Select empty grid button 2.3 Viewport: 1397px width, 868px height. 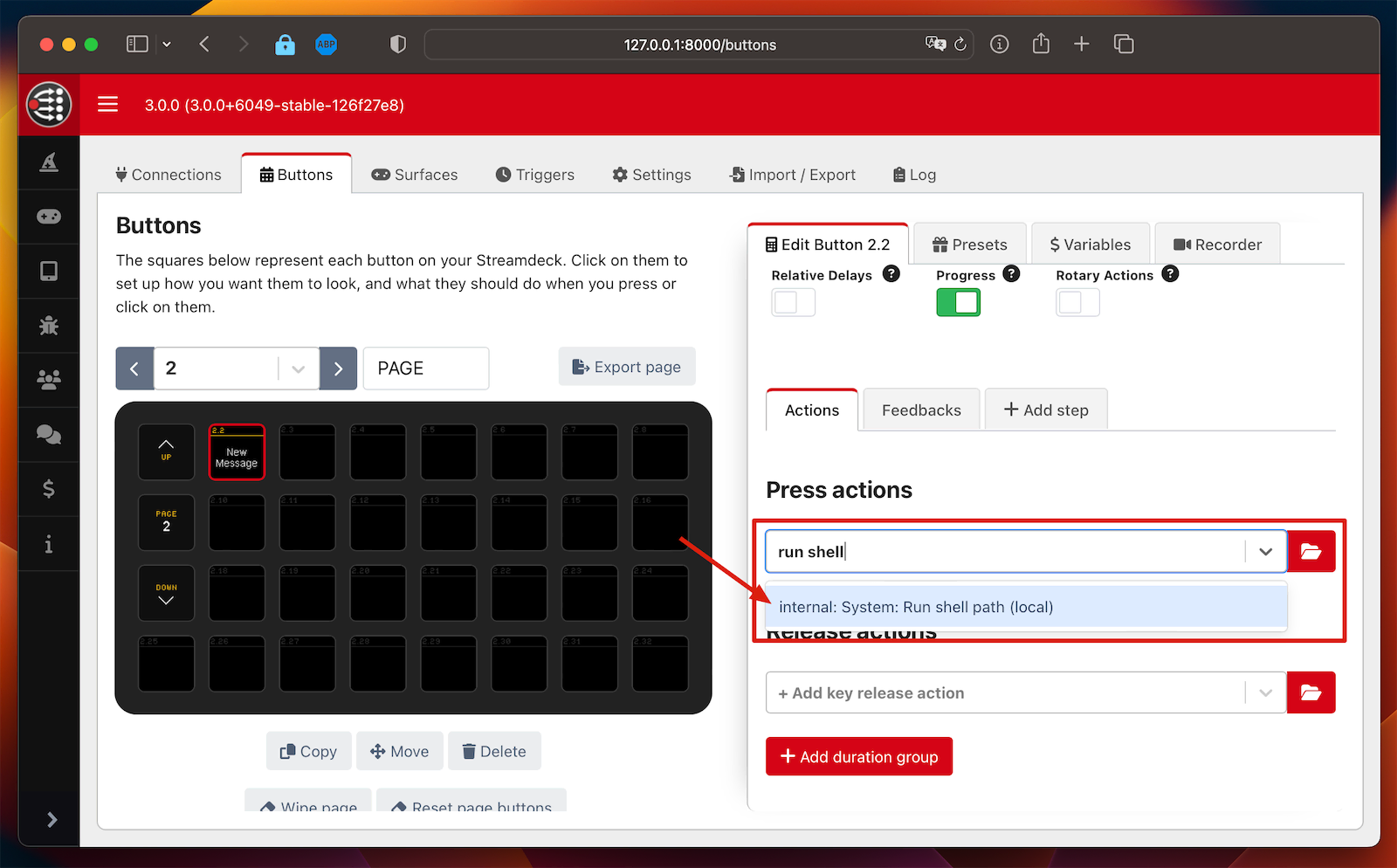pos(307,452)
